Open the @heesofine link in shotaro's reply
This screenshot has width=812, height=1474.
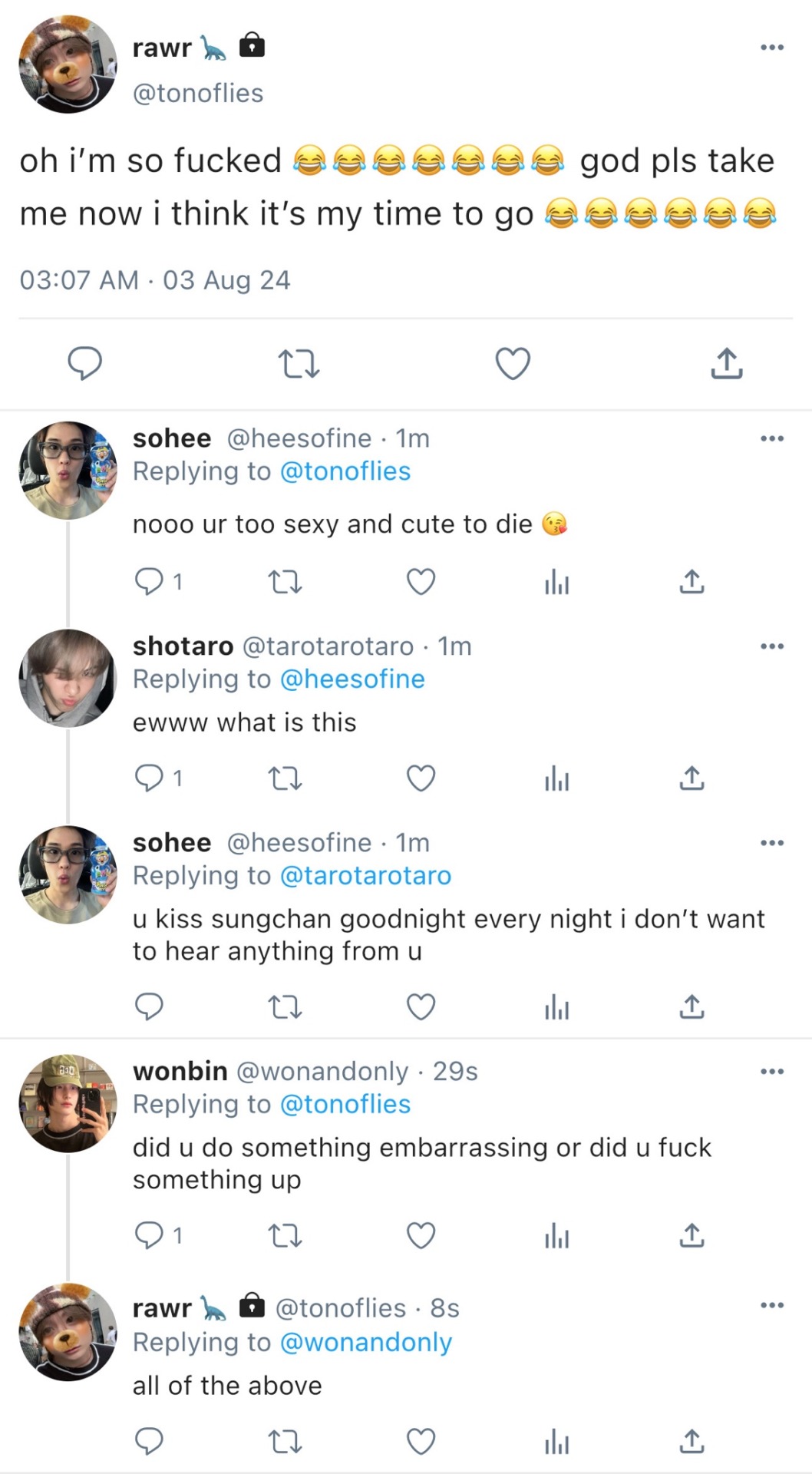[352, 679]
